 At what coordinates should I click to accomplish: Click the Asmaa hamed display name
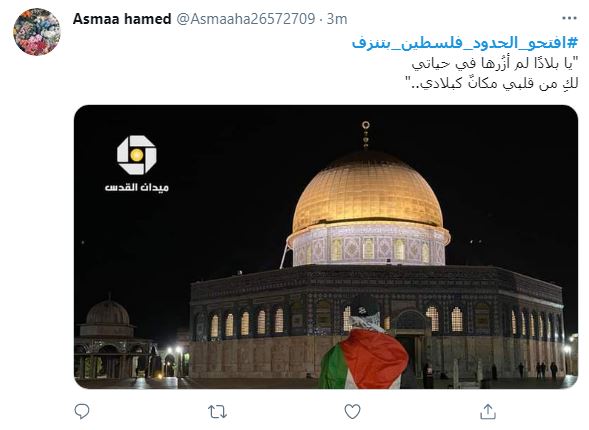122,19
